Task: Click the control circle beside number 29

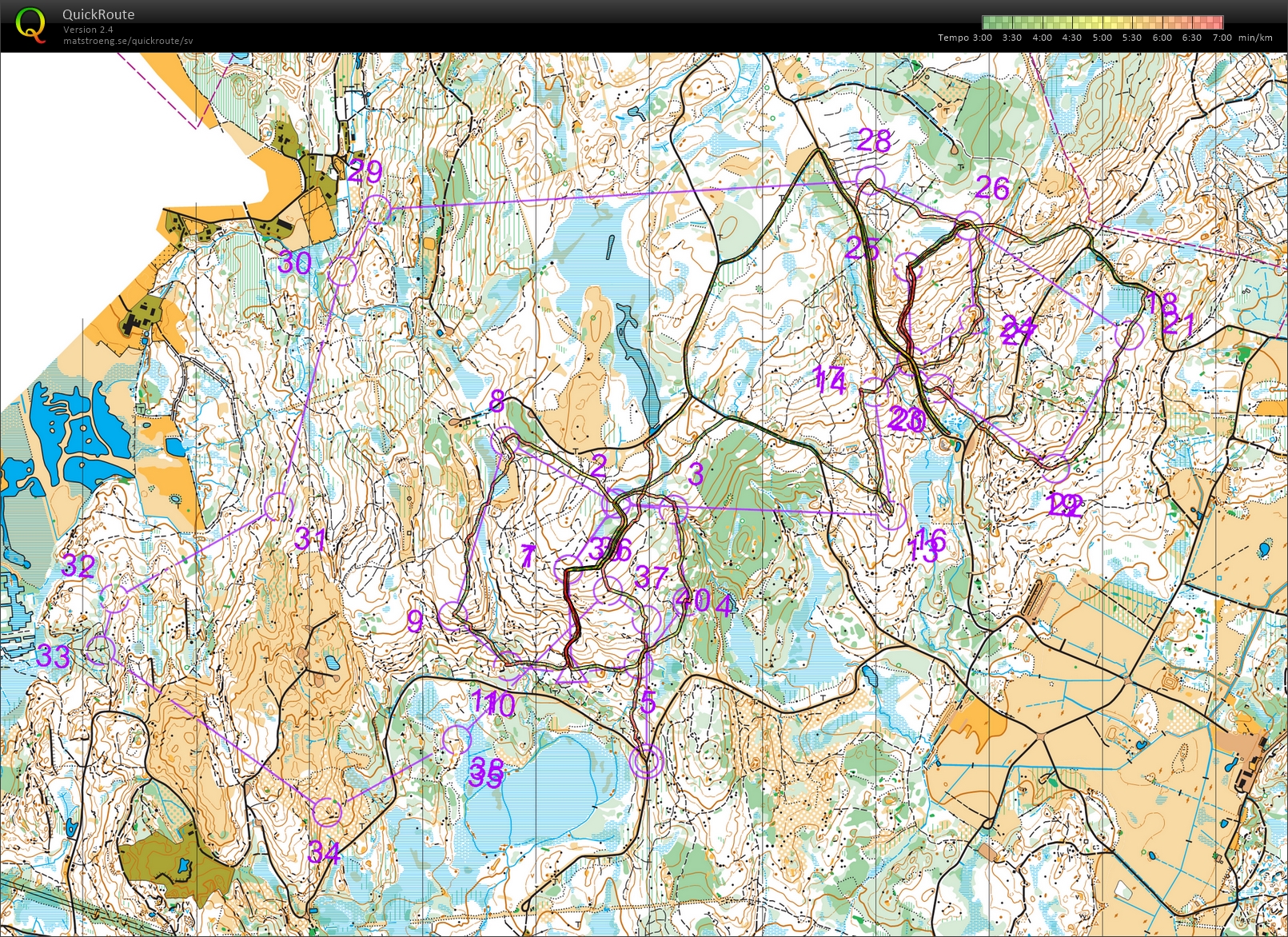Action: [377, 209]
